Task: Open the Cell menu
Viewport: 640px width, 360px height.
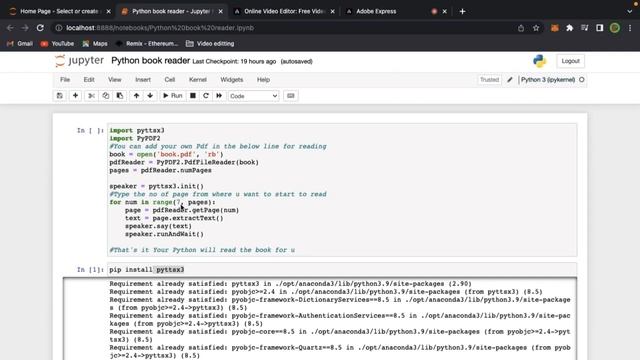Action: coord(170,80)
